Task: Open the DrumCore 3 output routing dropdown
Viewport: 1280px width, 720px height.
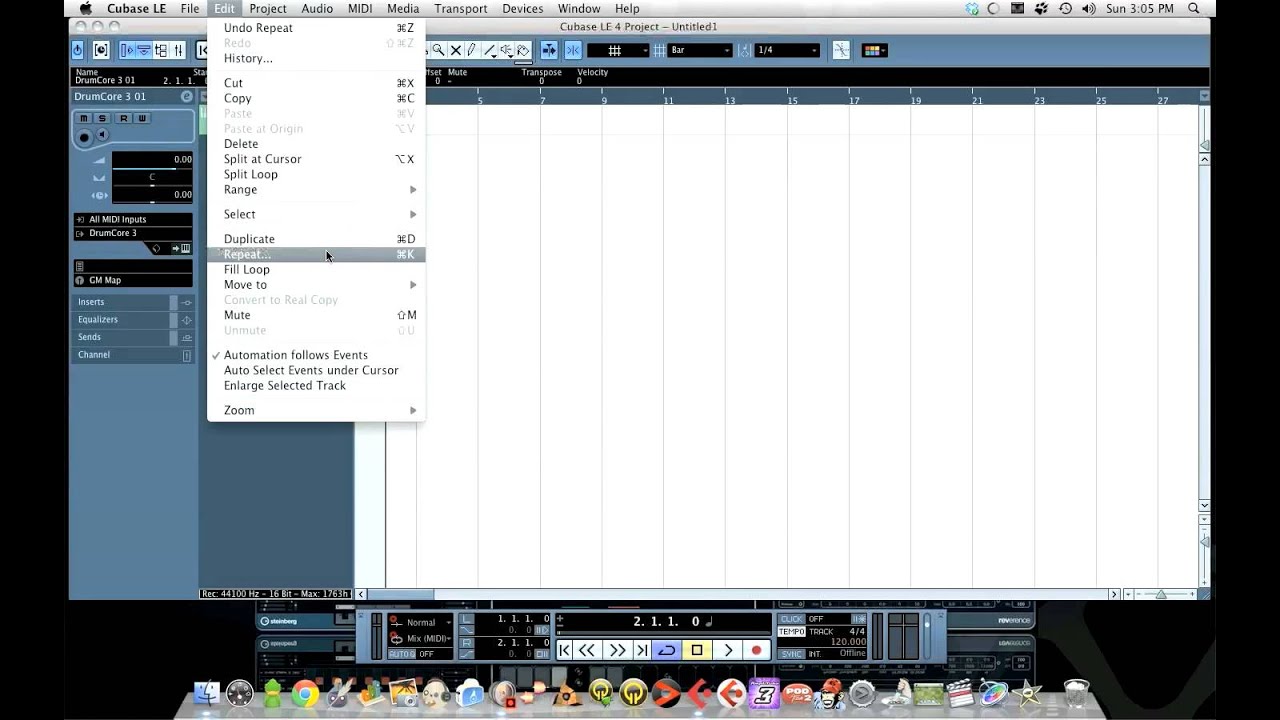Action: tap(132, 233)
